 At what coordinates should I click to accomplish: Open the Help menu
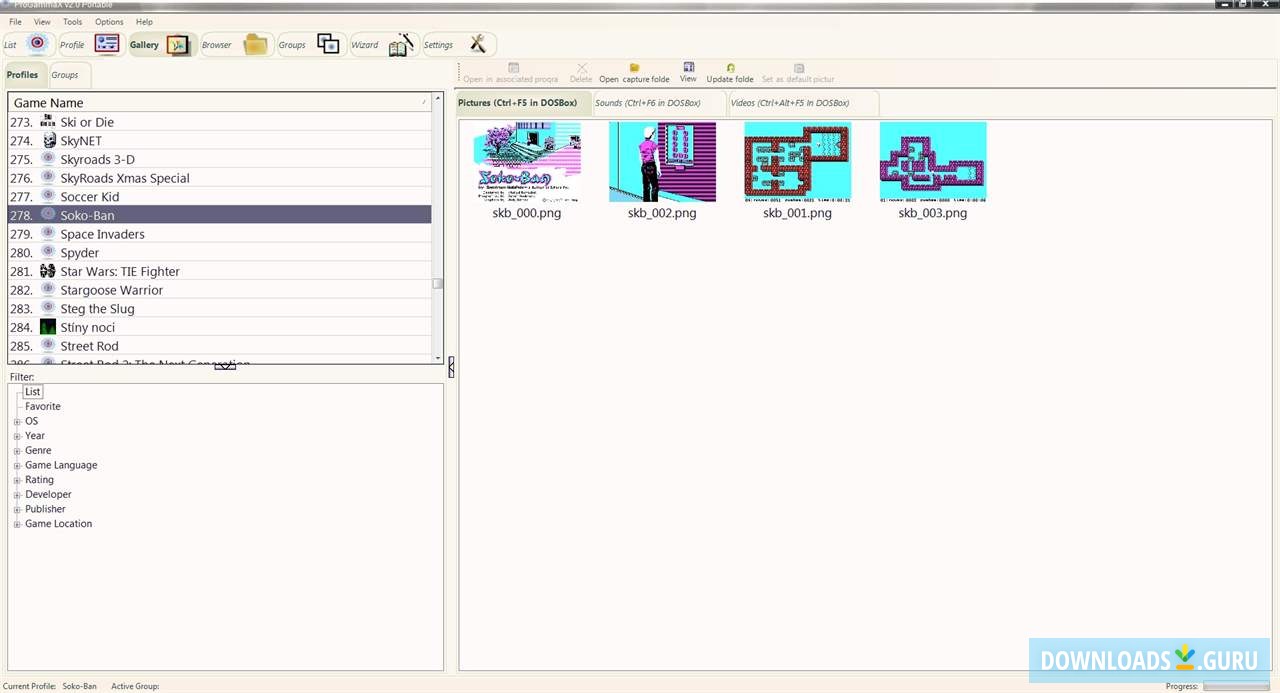coord(144,22)
